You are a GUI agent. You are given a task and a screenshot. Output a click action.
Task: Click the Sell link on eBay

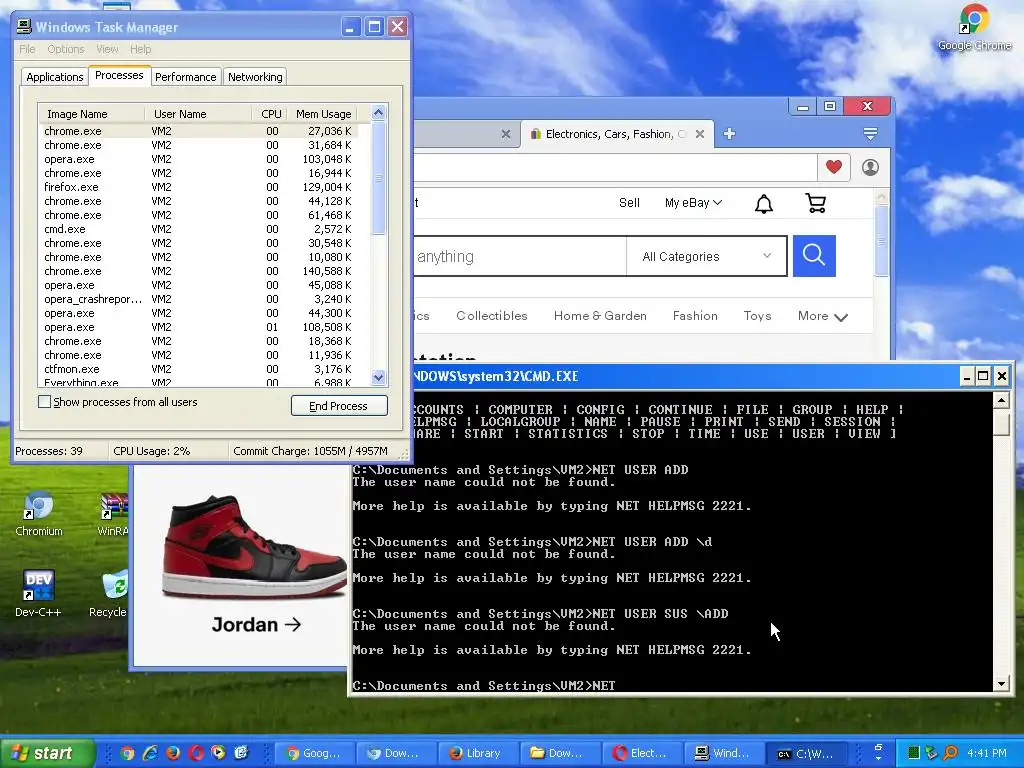[x=629, y=203]
